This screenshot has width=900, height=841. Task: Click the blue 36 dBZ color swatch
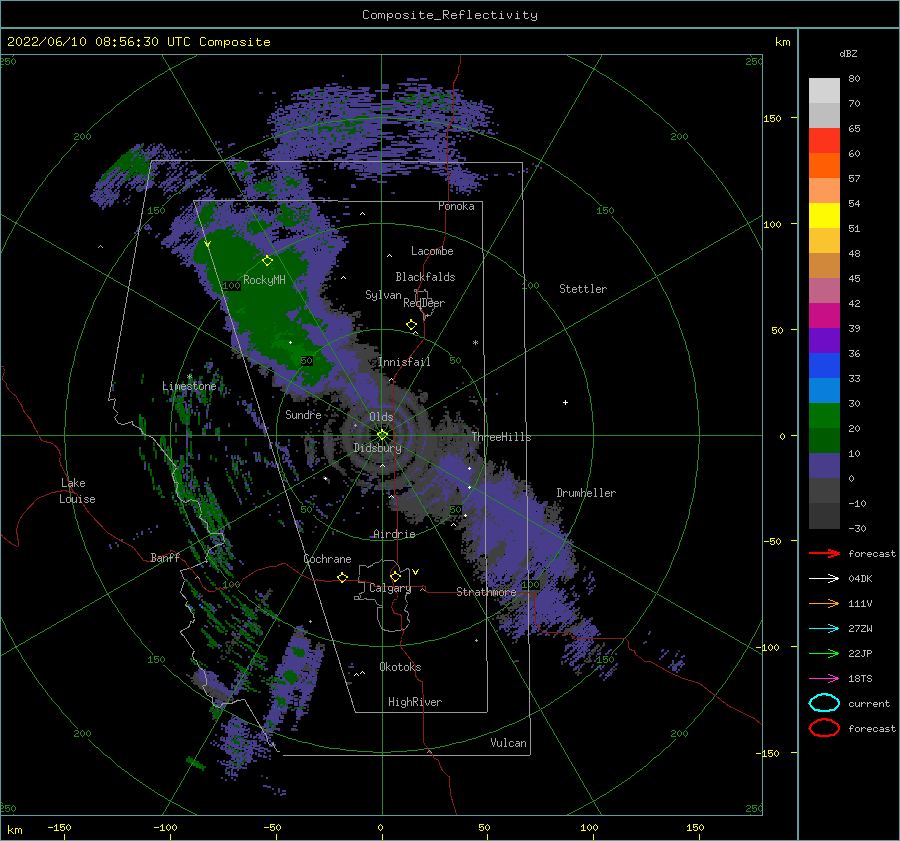(x=824, y=365)
